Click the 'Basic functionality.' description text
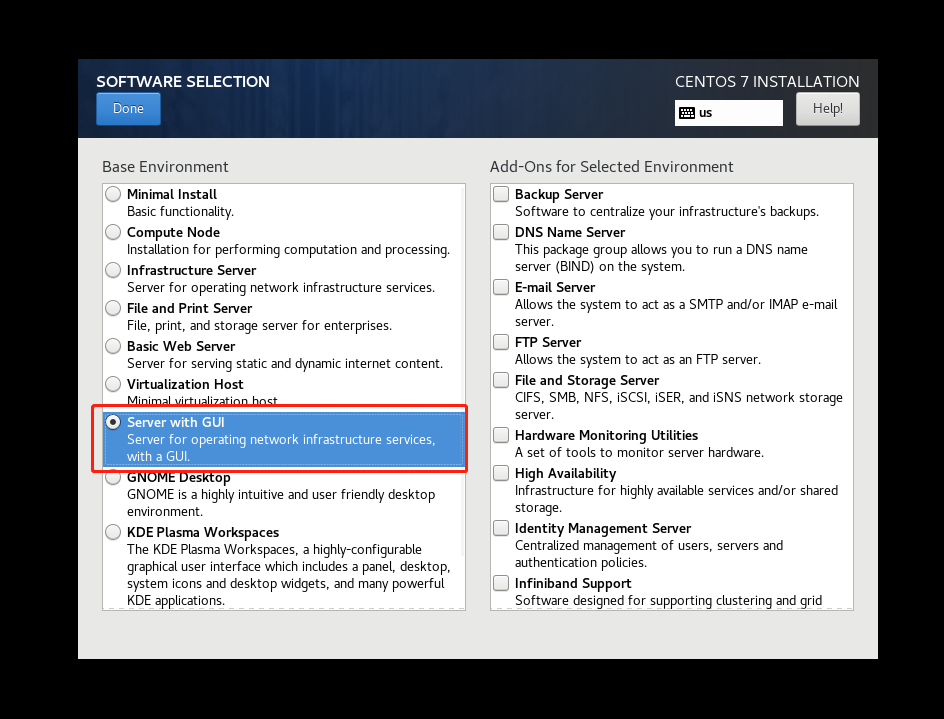 180,211
